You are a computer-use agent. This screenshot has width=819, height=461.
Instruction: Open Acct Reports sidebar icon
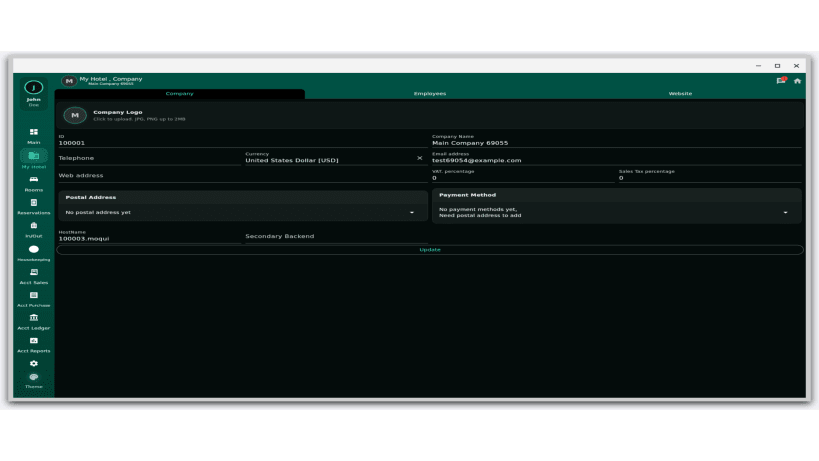(x=33, y=340)
